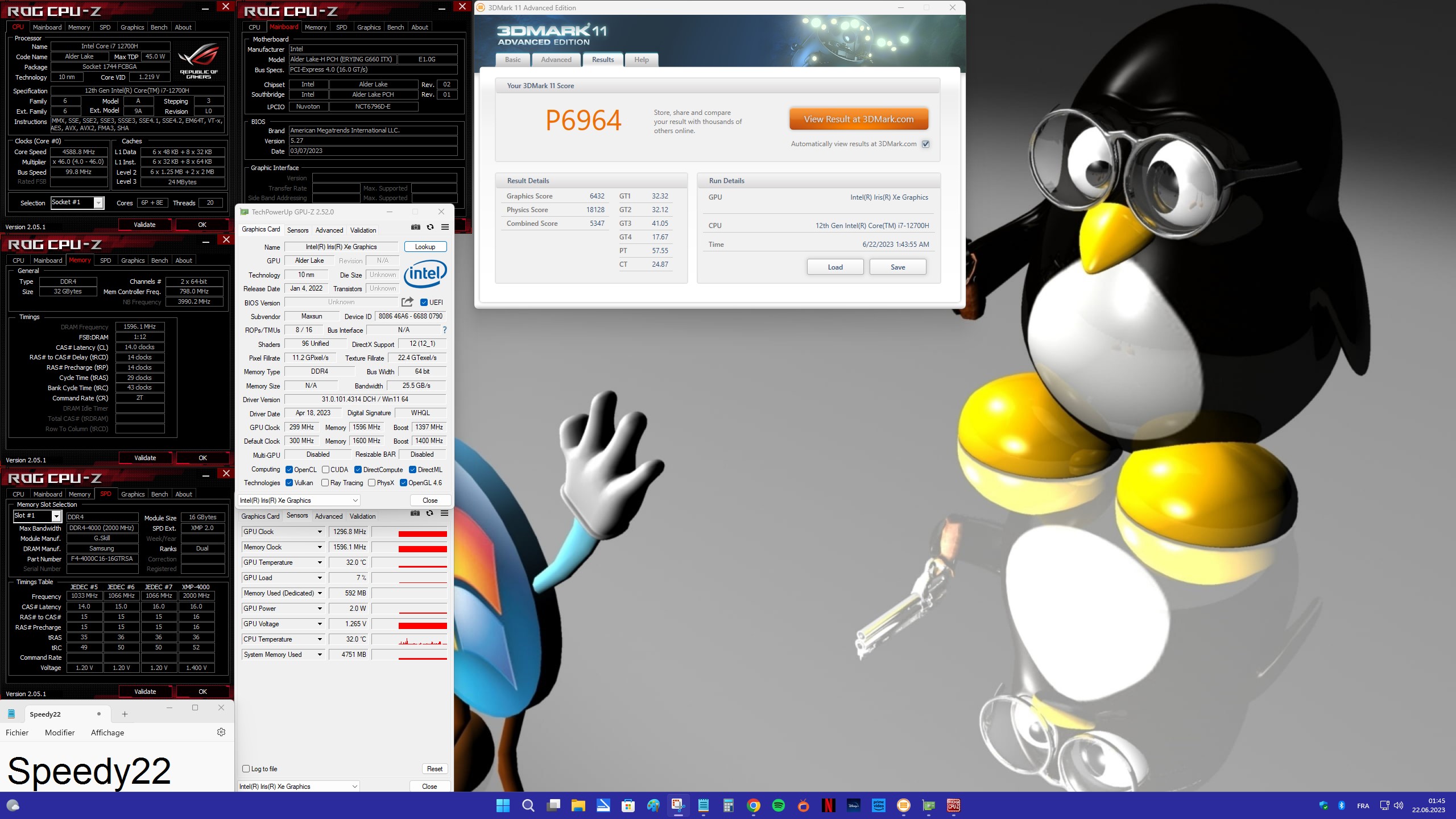Click Validate in CPU-Z Memory window
The width and height of the screenshot is (1456, 819).
(145, 457)
